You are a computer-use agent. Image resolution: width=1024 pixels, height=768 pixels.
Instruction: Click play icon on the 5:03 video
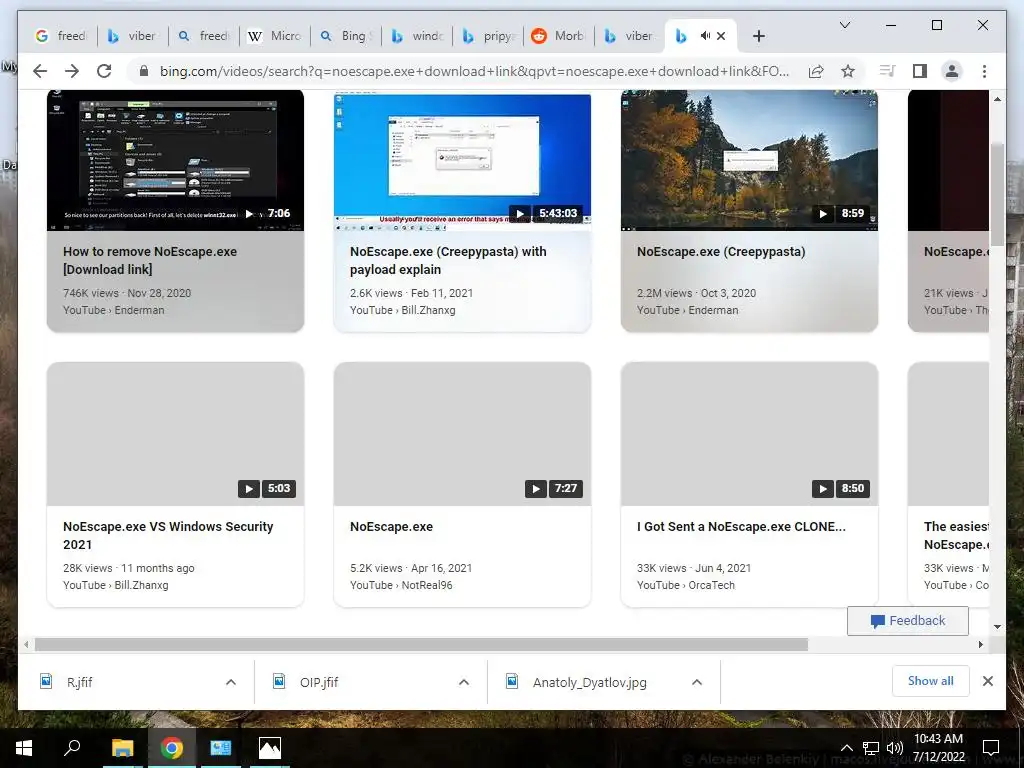(249, 488)
